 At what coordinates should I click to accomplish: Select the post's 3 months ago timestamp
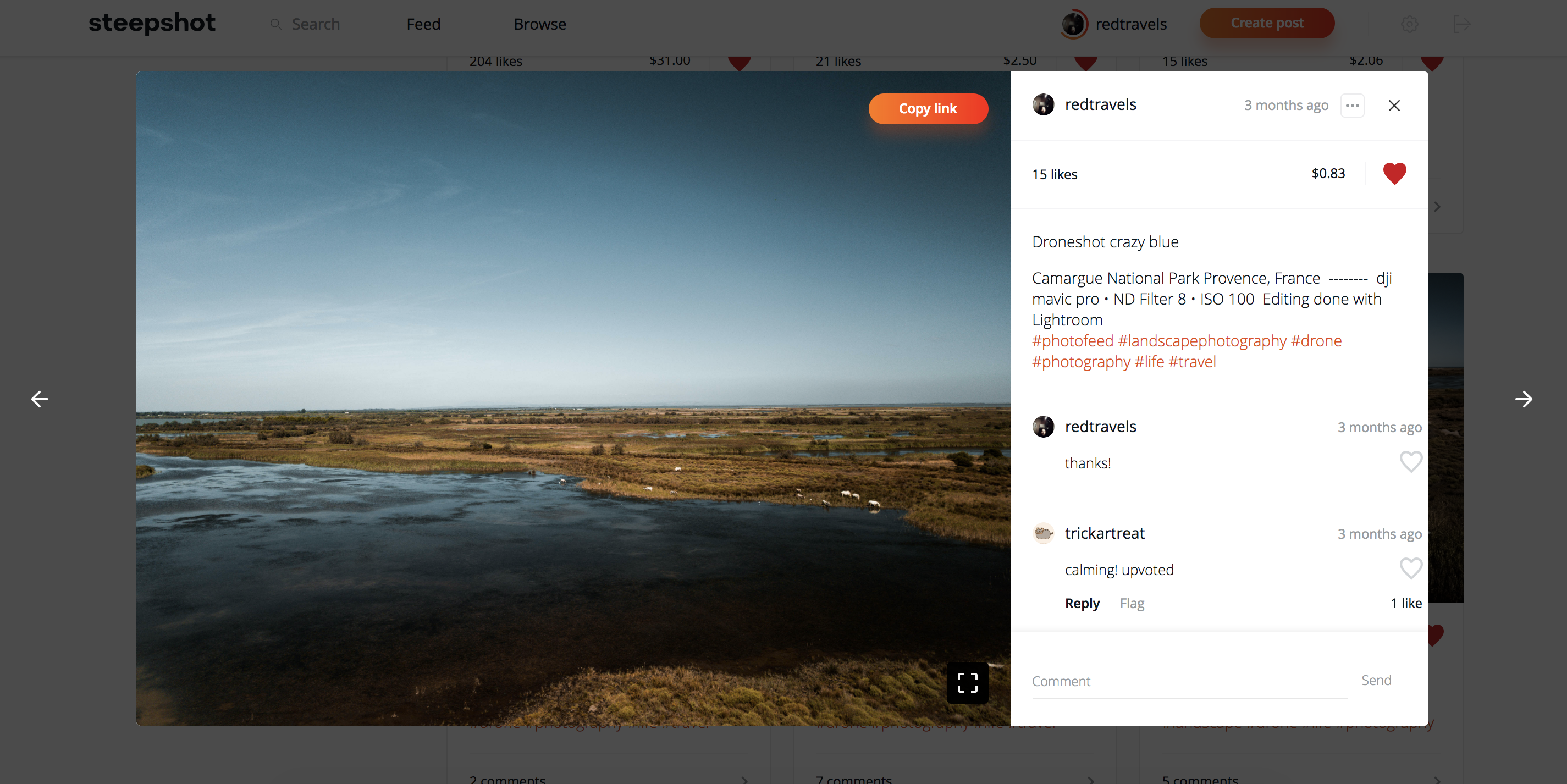(x=1285, y=105)
